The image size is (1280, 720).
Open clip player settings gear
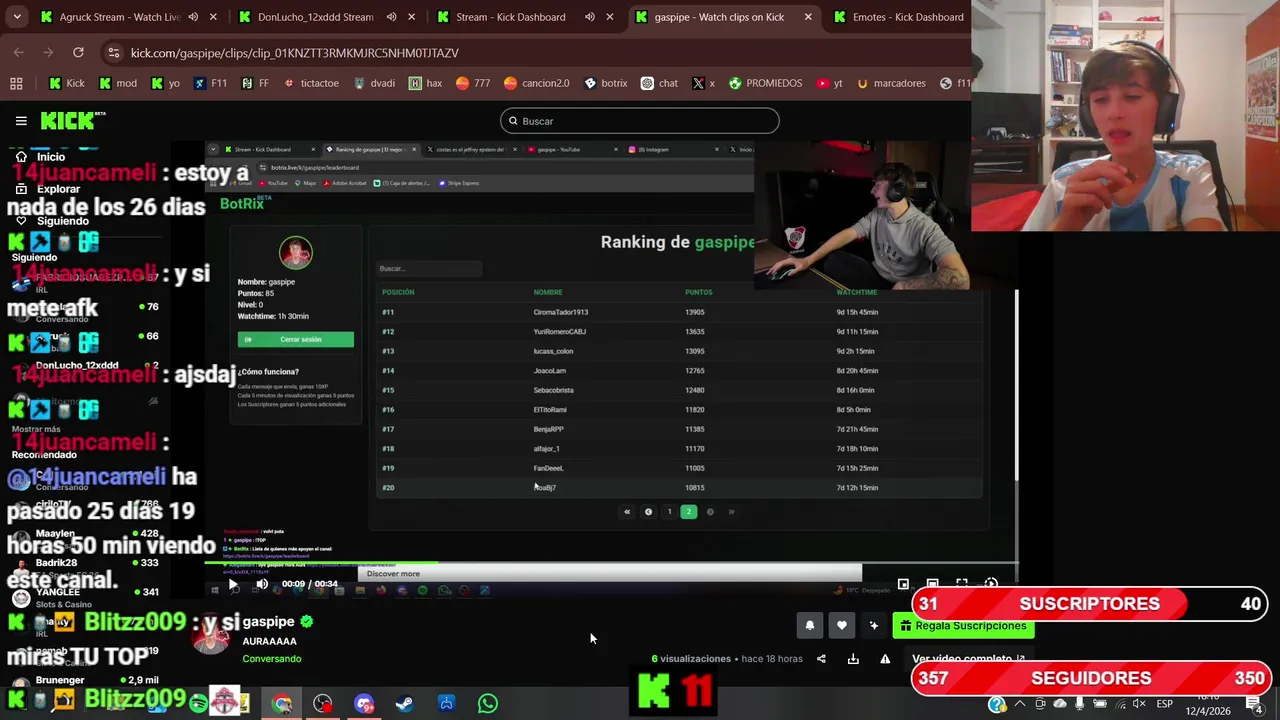point(991,584)
